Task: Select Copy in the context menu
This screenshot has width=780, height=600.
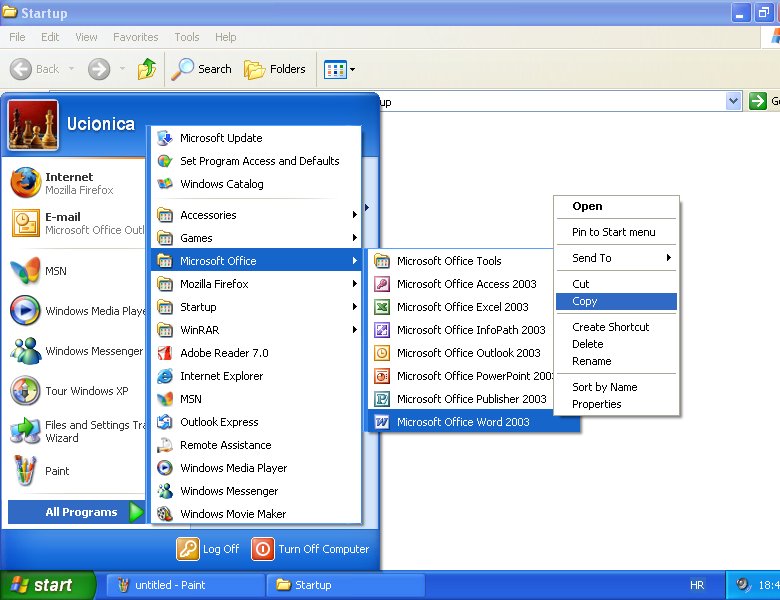Action: coord(616,301)
